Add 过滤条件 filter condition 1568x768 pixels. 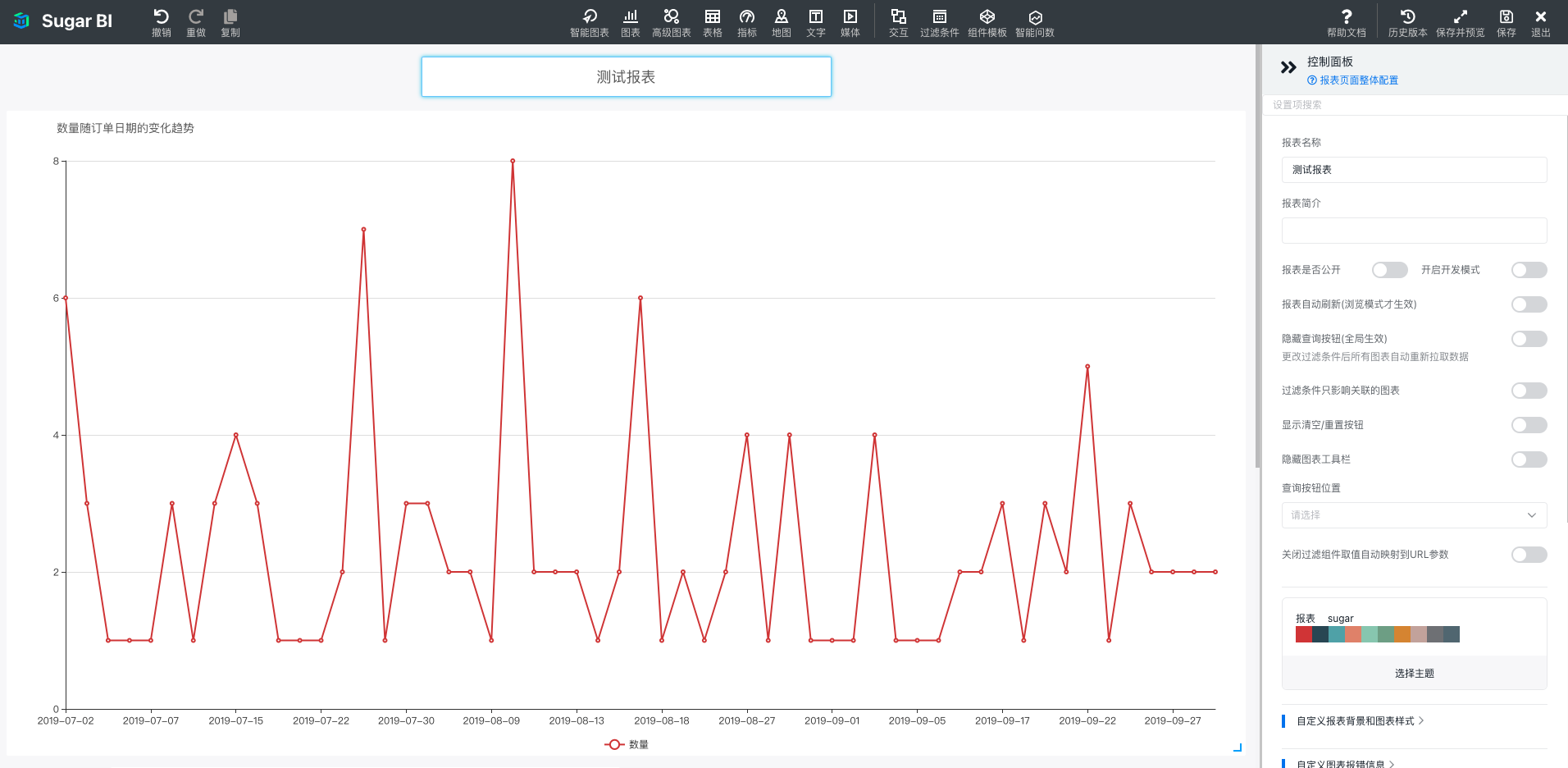pos(940,22)
